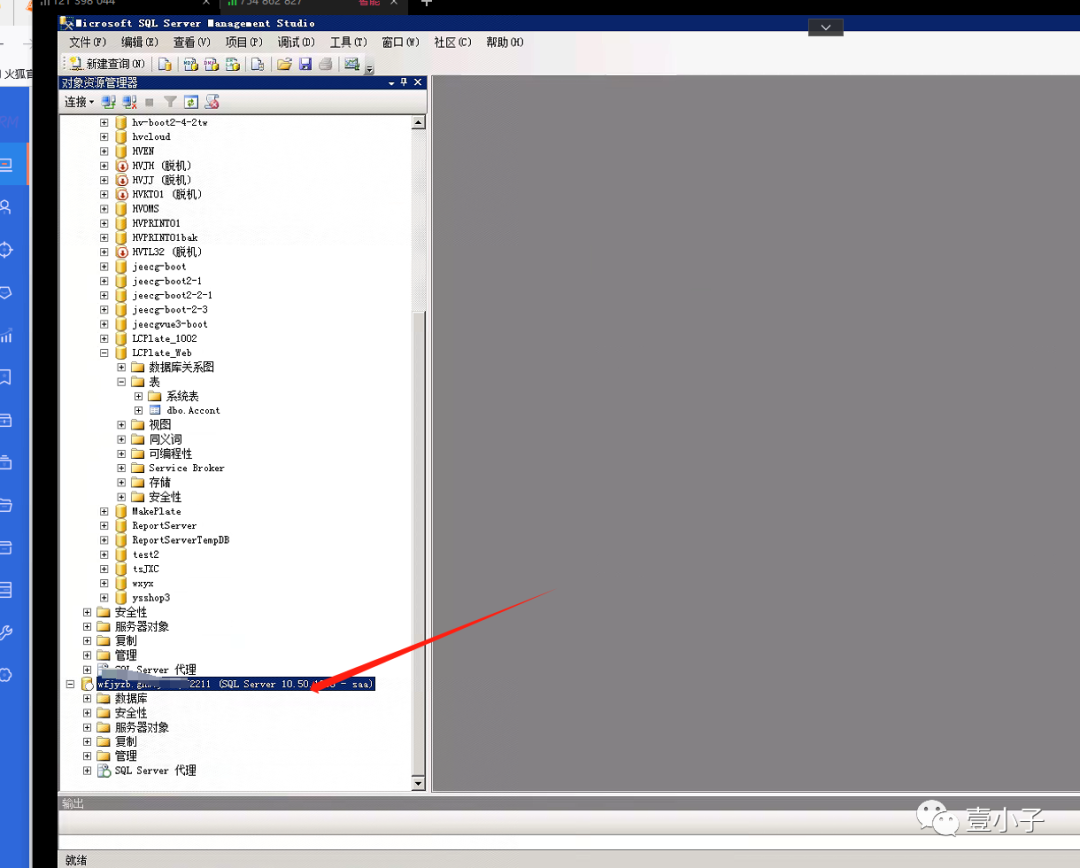Click the Analysis Services DMX query icon

(x=211, y=64)
